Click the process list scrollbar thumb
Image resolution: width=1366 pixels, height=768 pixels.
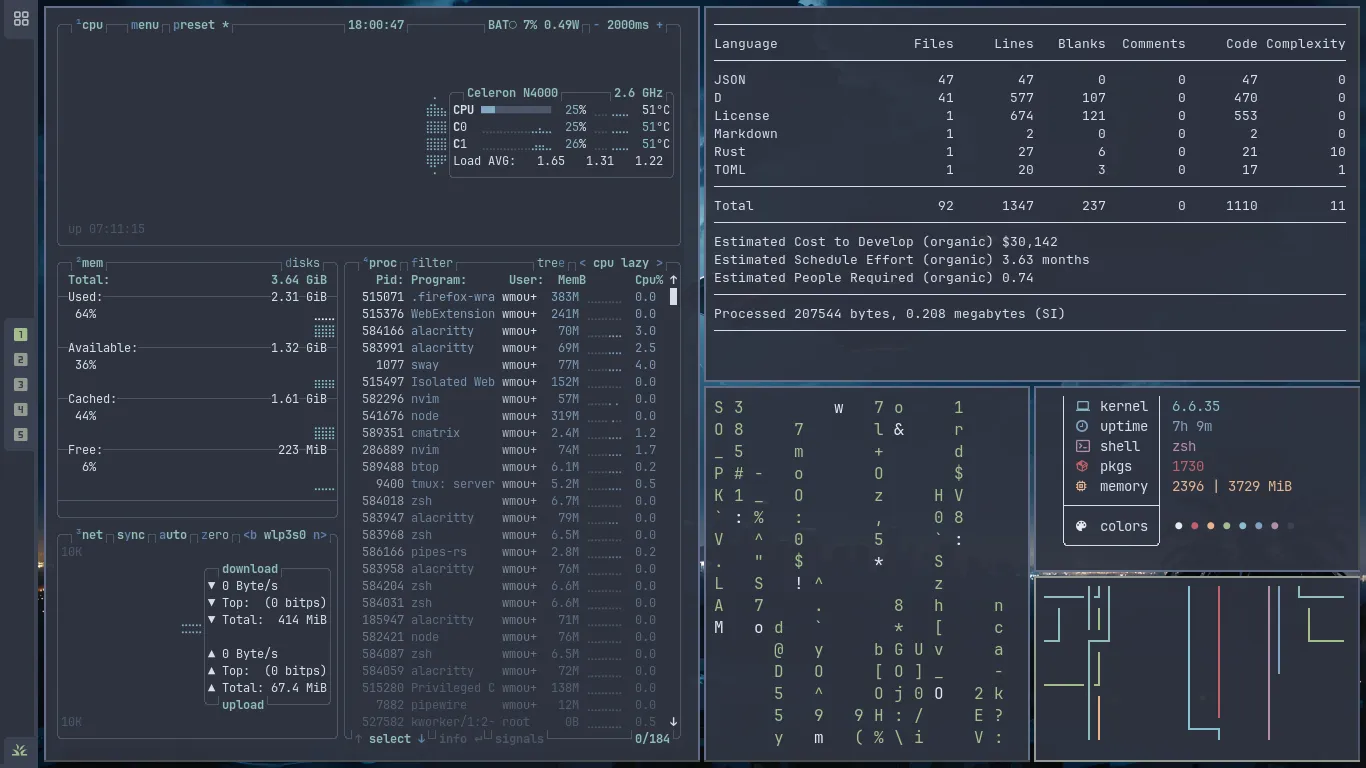click(x=673, y=297)
